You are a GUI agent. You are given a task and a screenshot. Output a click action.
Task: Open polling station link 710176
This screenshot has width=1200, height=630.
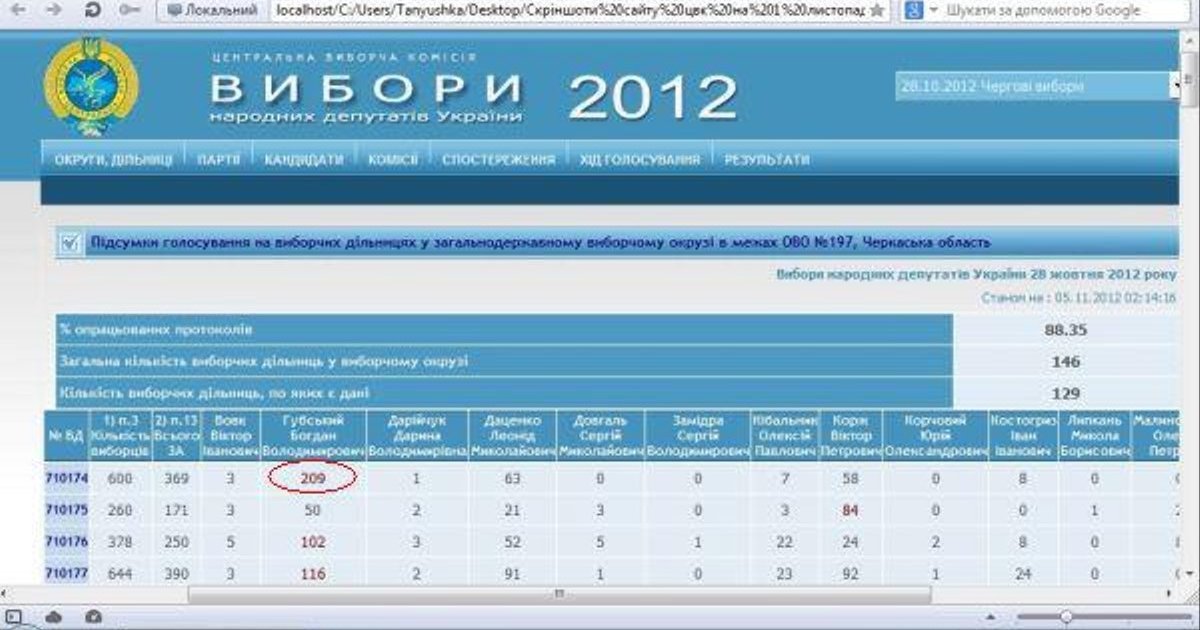67,541
